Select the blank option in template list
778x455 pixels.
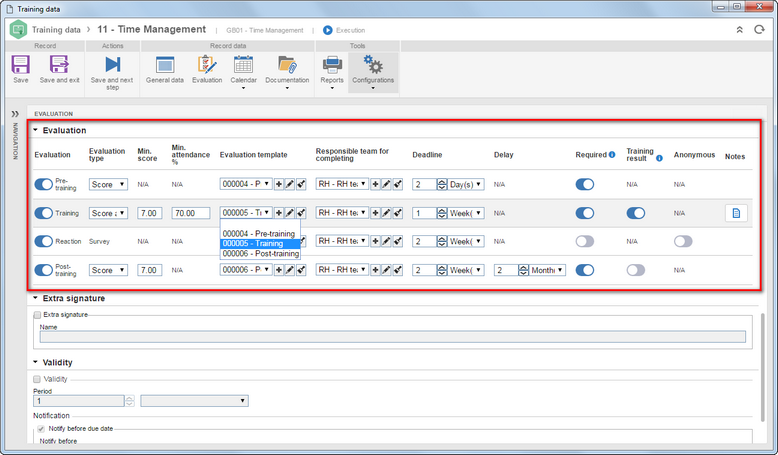click(x=260, y=224)
